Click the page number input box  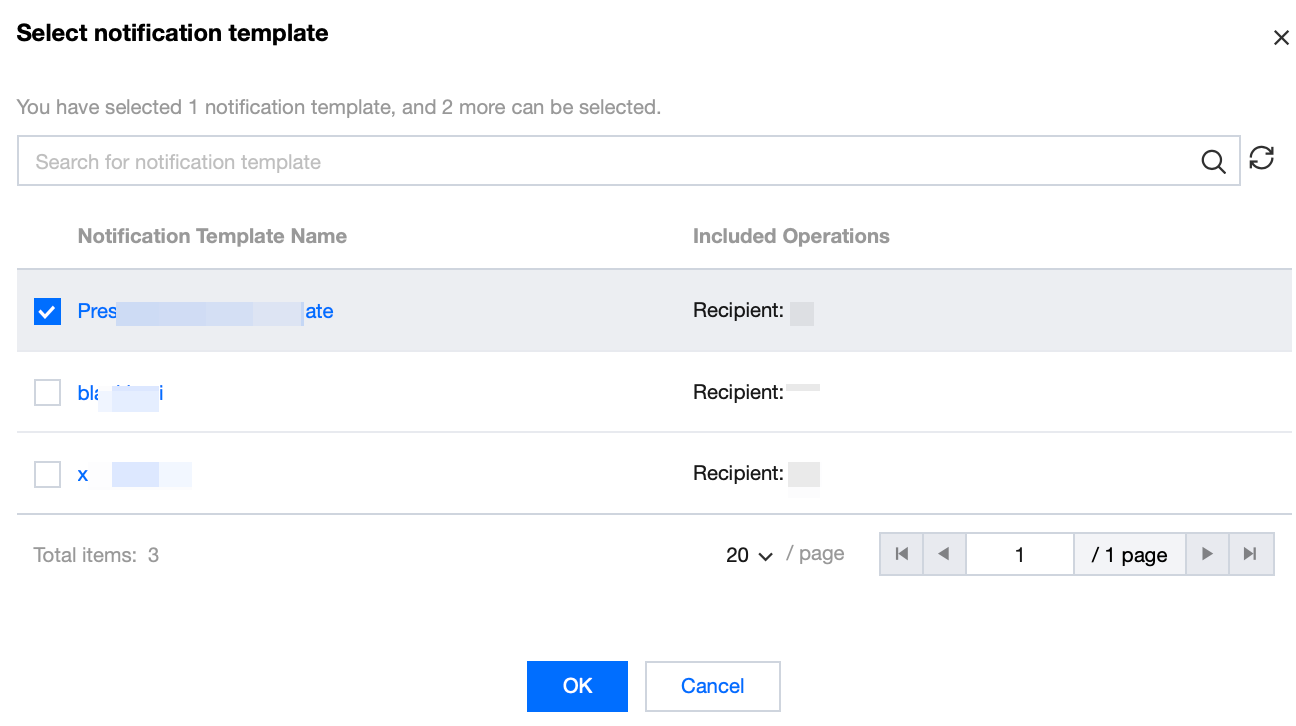click(1019, 554)
